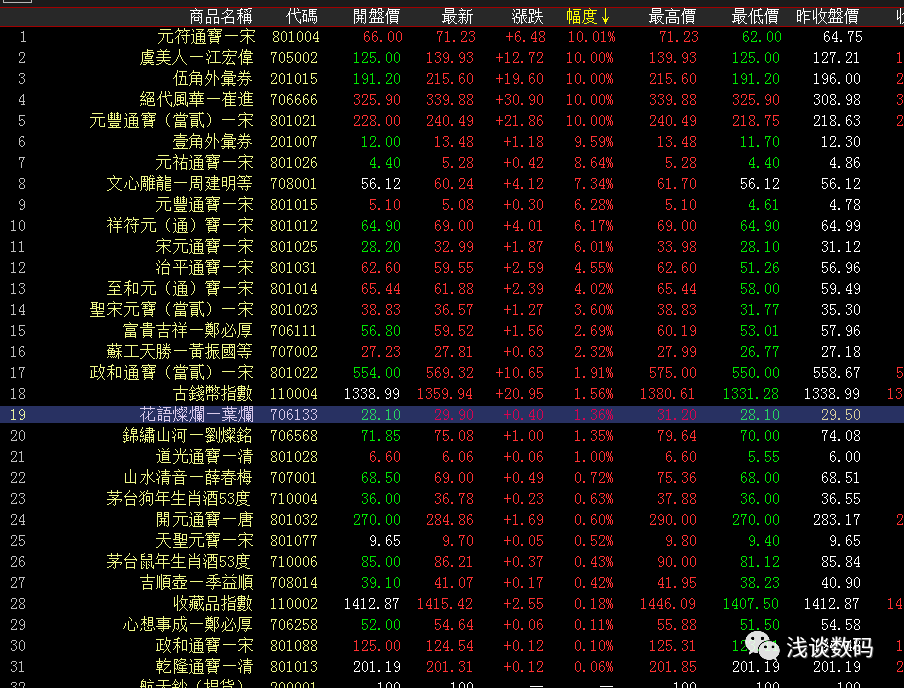Select the row 祥符元（通）寶—宋

[452, 225]
